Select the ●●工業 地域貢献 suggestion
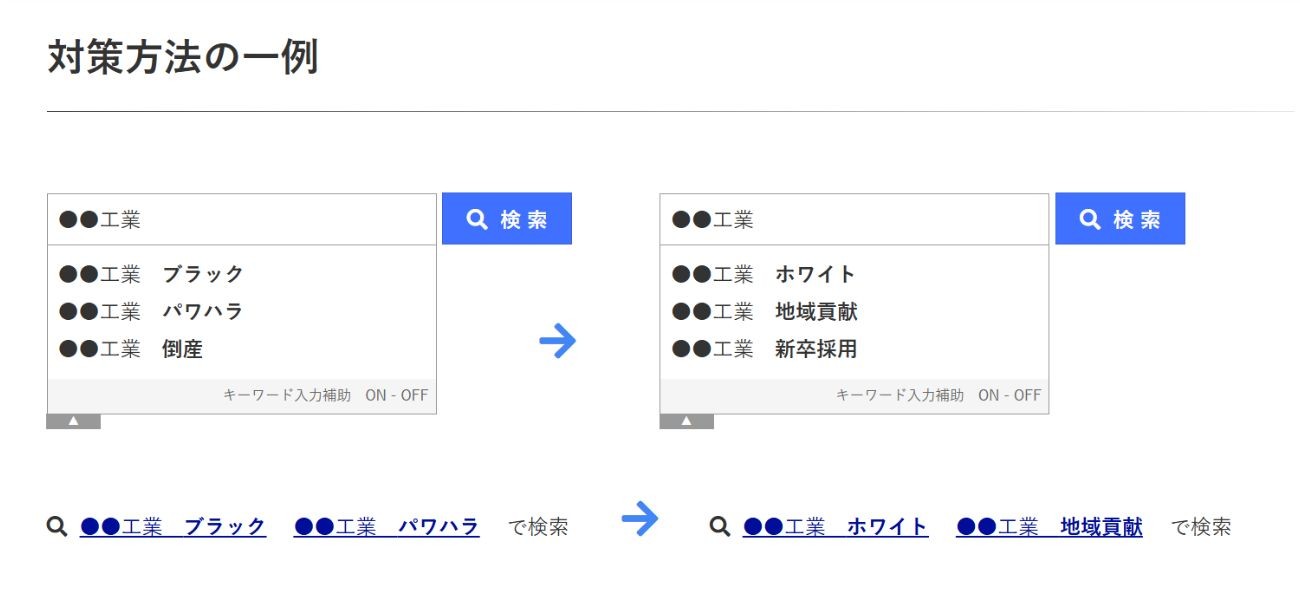Image resolution: width=1300 pixels, height=593 pixels. point(765,311)
